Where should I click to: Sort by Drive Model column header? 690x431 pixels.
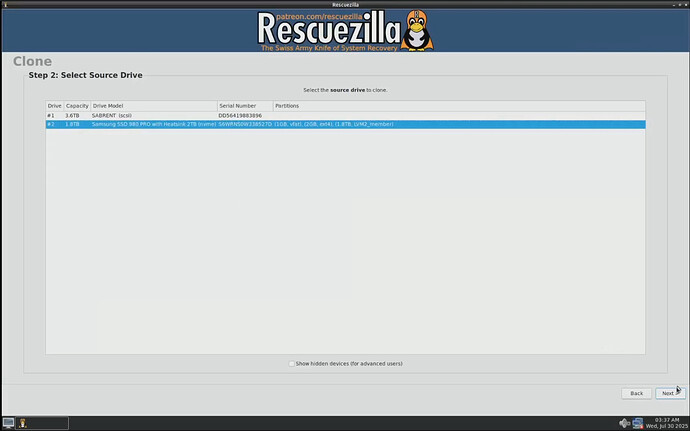154,106
